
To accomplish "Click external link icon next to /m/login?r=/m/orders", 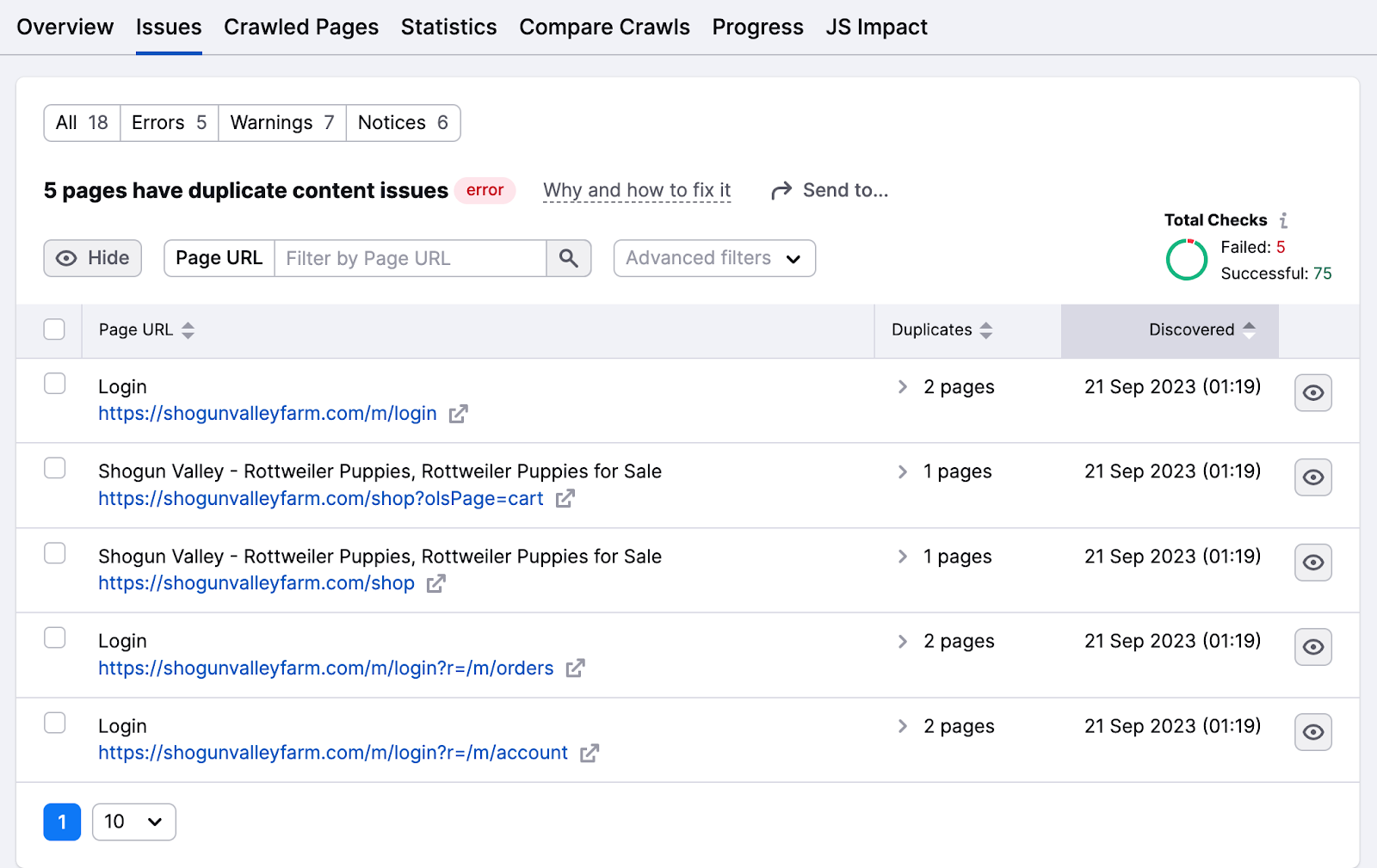I will [577, 668].
